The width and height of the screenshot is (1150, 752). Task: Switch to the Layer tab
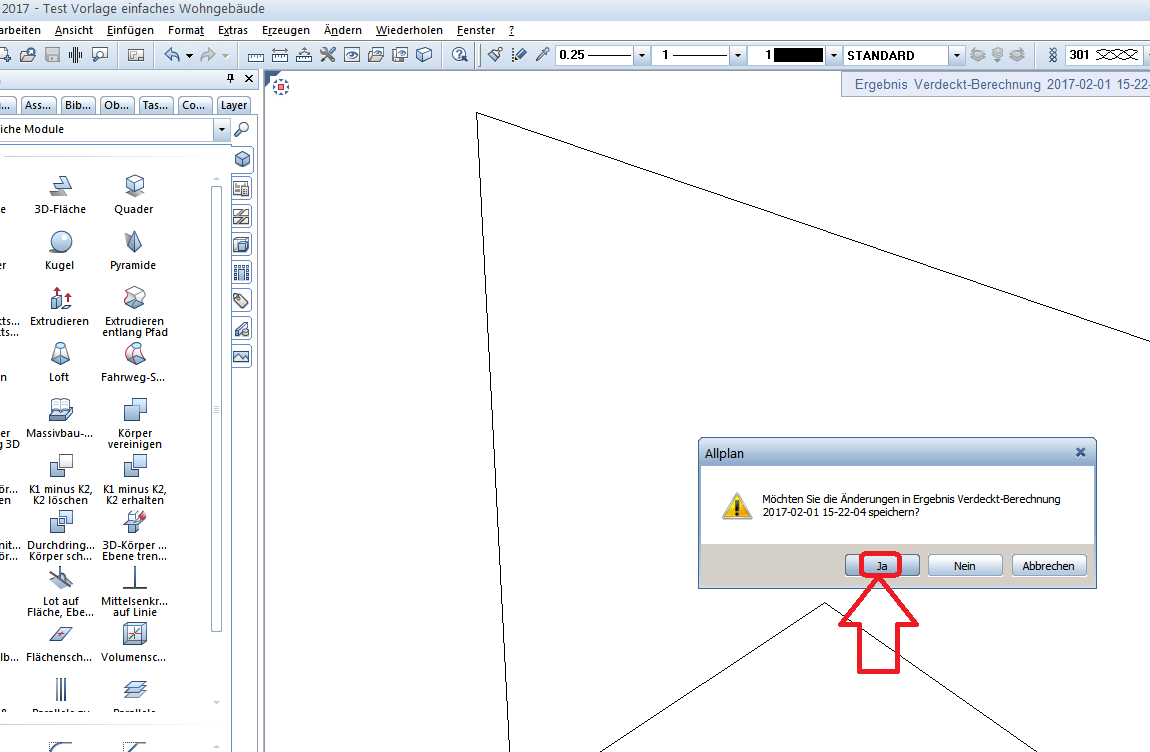coord(234,105)
